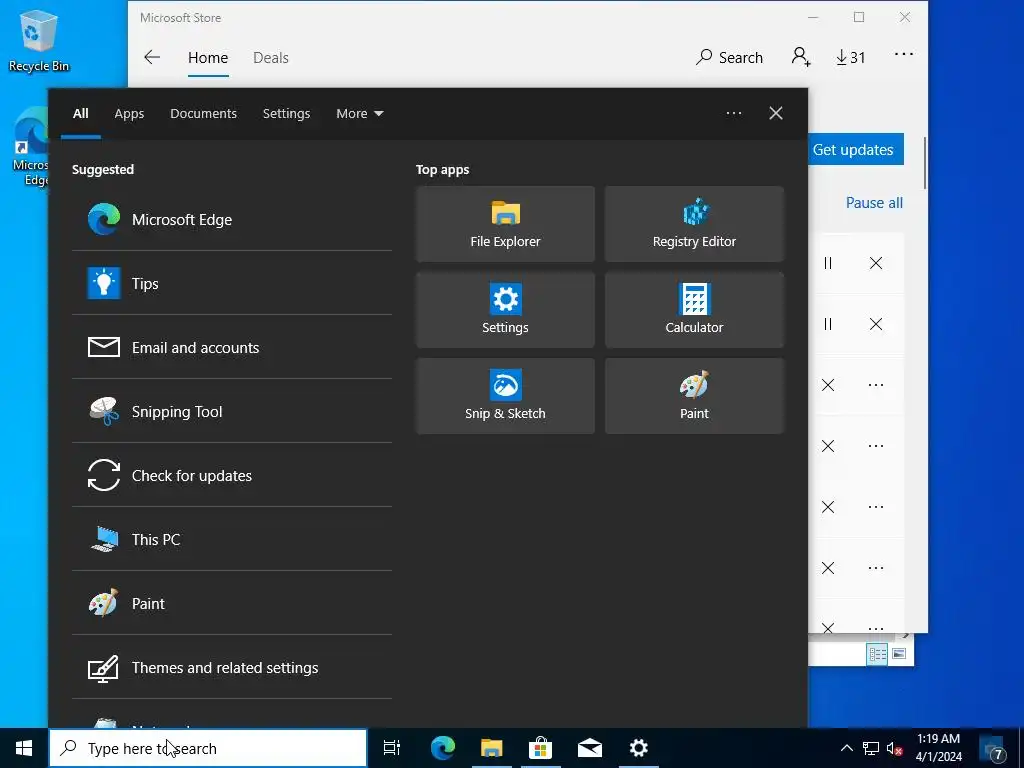The height and width of the screenshot is (768, 1024).
Task: Open Microsoft Edge from Suggested list
Action: [x=232, y=219]
